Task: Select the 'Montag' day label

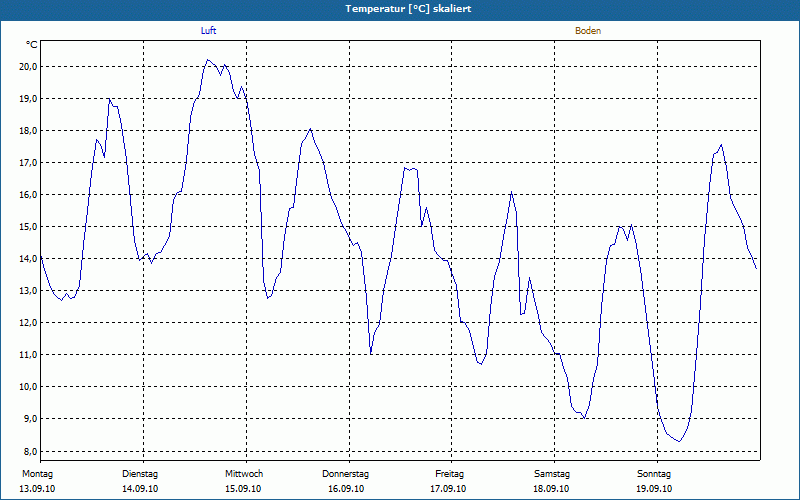Action: [37, 474]
